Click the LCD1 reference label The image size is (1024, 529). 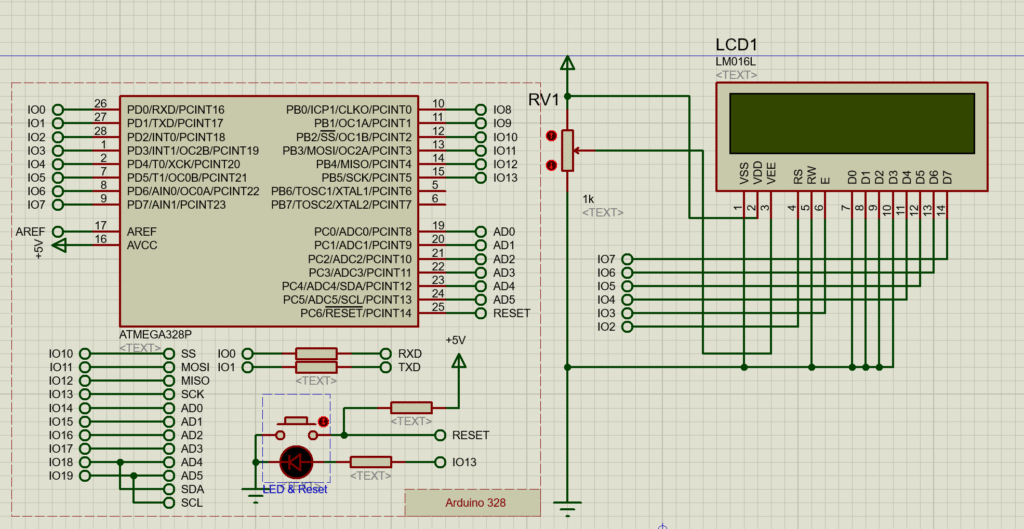737,45
